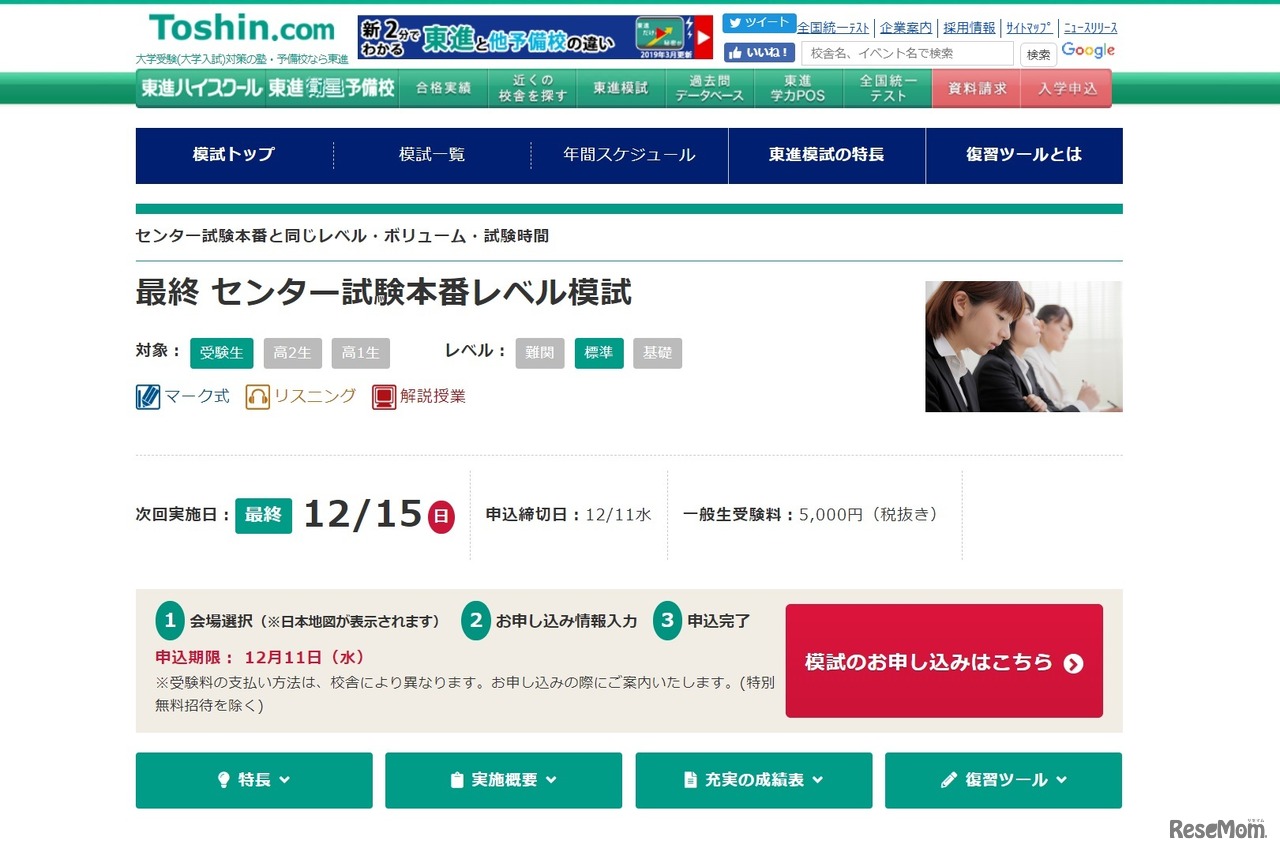Viewport: 1280px width, 852px height.
Task: Click the Toshin.com logo
Action: 241,28
